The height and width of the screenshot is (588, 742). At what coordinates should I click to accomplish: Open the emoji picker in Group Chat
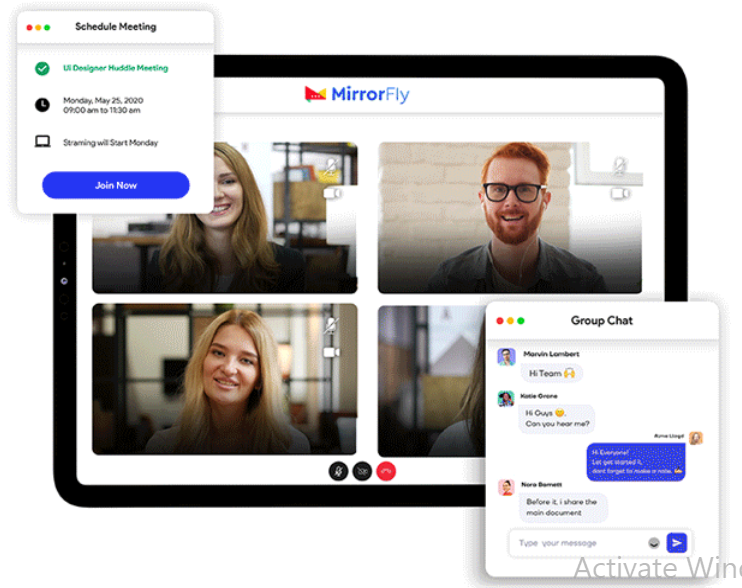point(654,543)
